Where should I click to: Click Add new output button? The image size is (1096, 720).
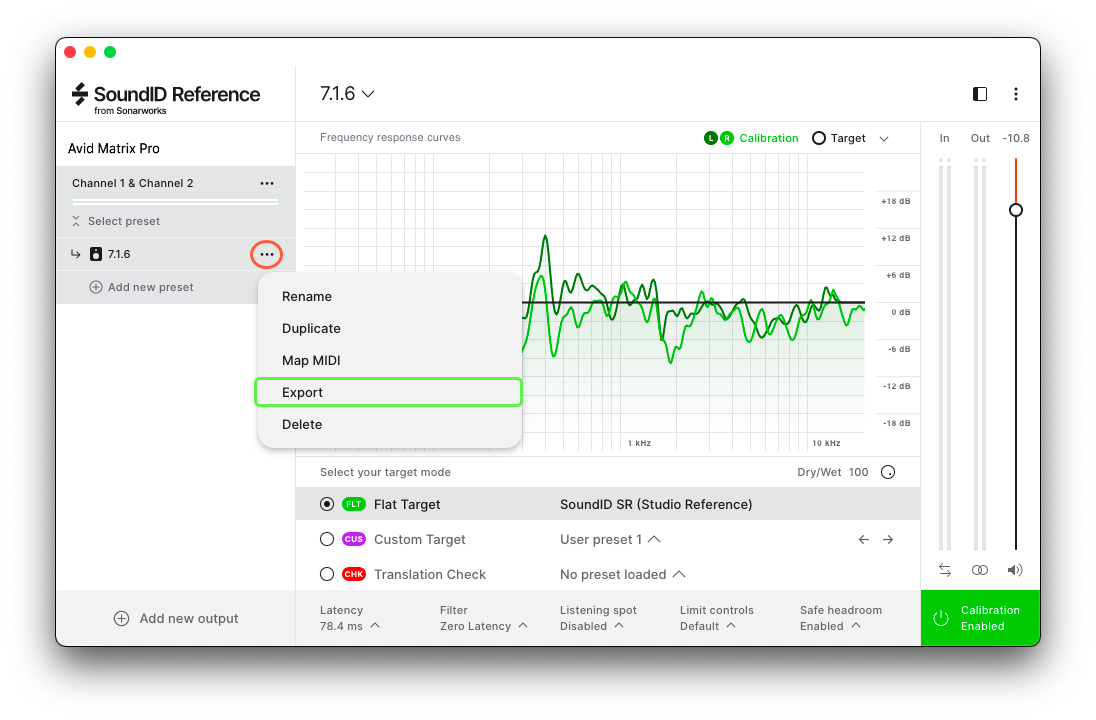click(x=176, y=619)
